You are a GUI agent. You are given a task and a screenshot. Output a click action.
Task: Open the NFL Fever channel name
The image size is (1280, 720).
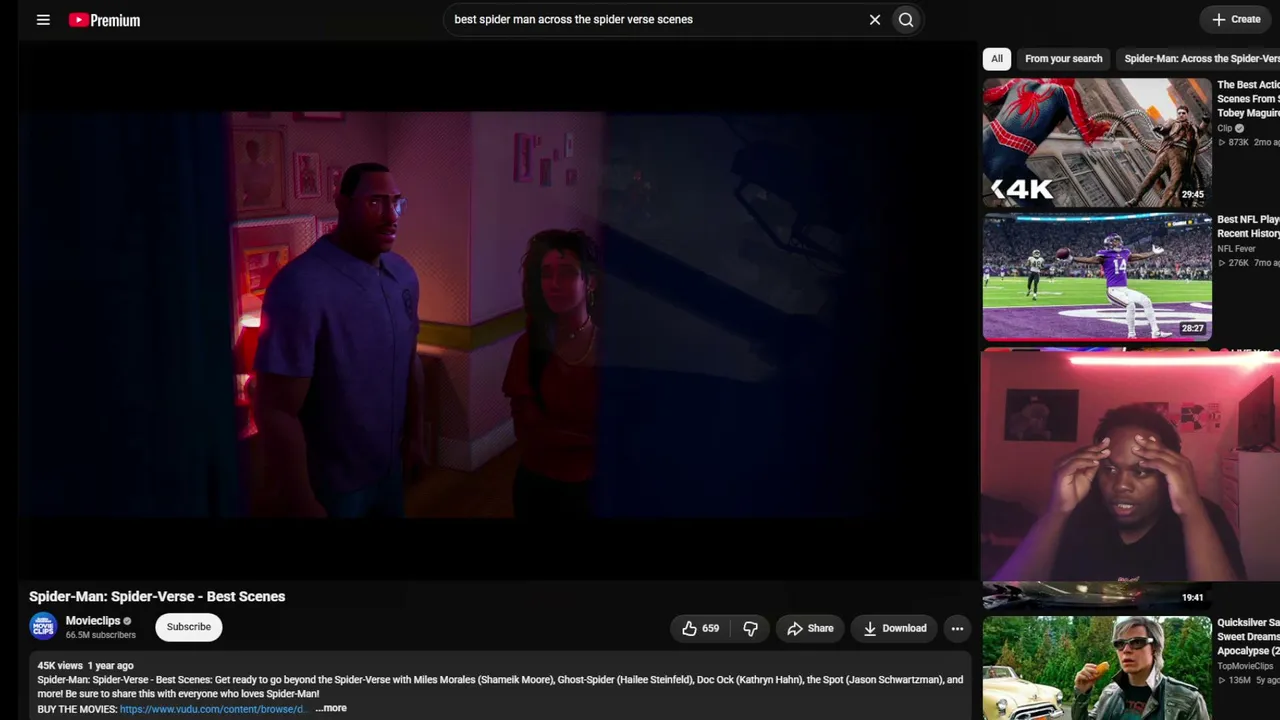1236,249
